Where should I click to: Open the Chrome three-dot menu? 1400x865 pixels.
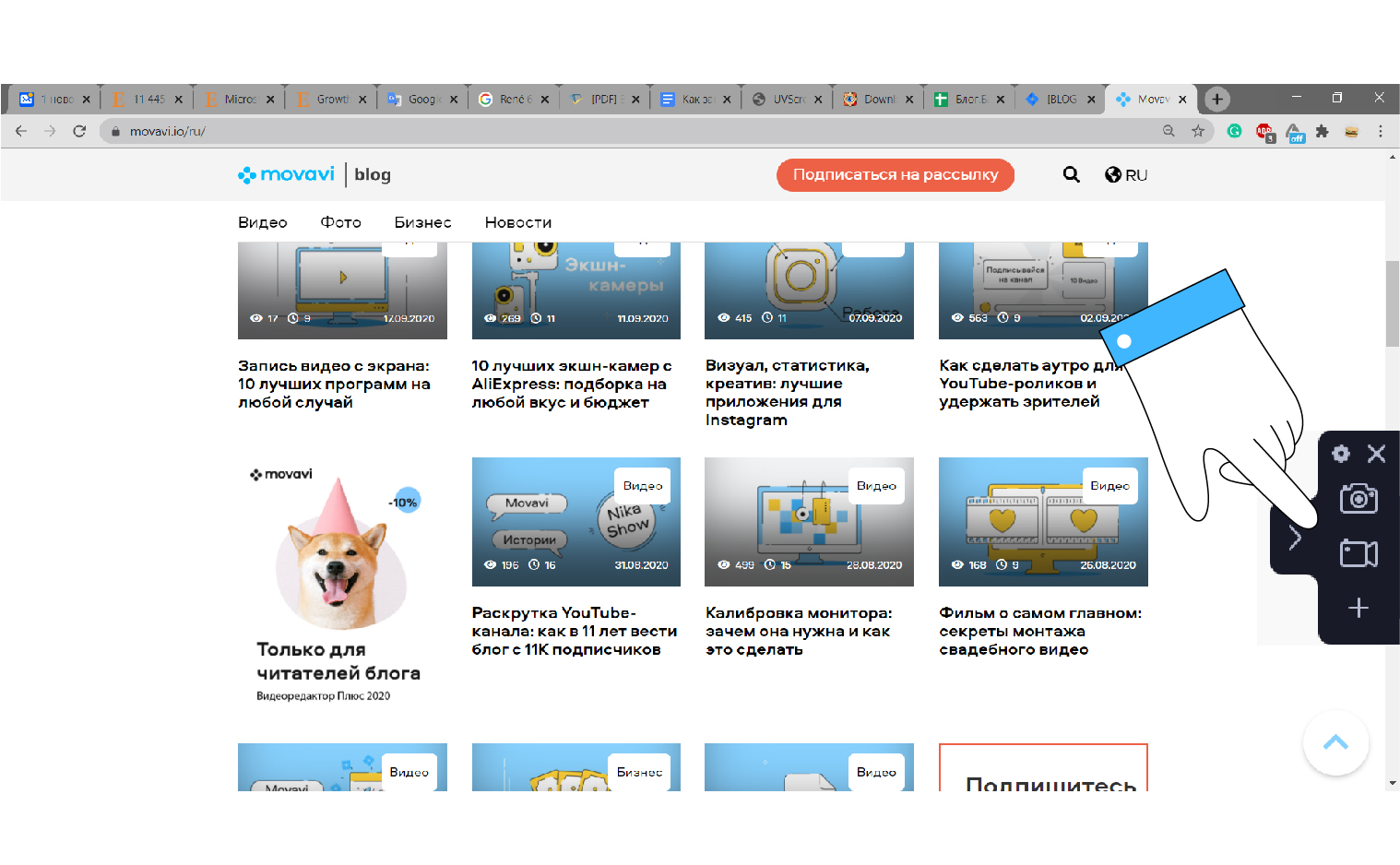click(x=1381, y=131)
